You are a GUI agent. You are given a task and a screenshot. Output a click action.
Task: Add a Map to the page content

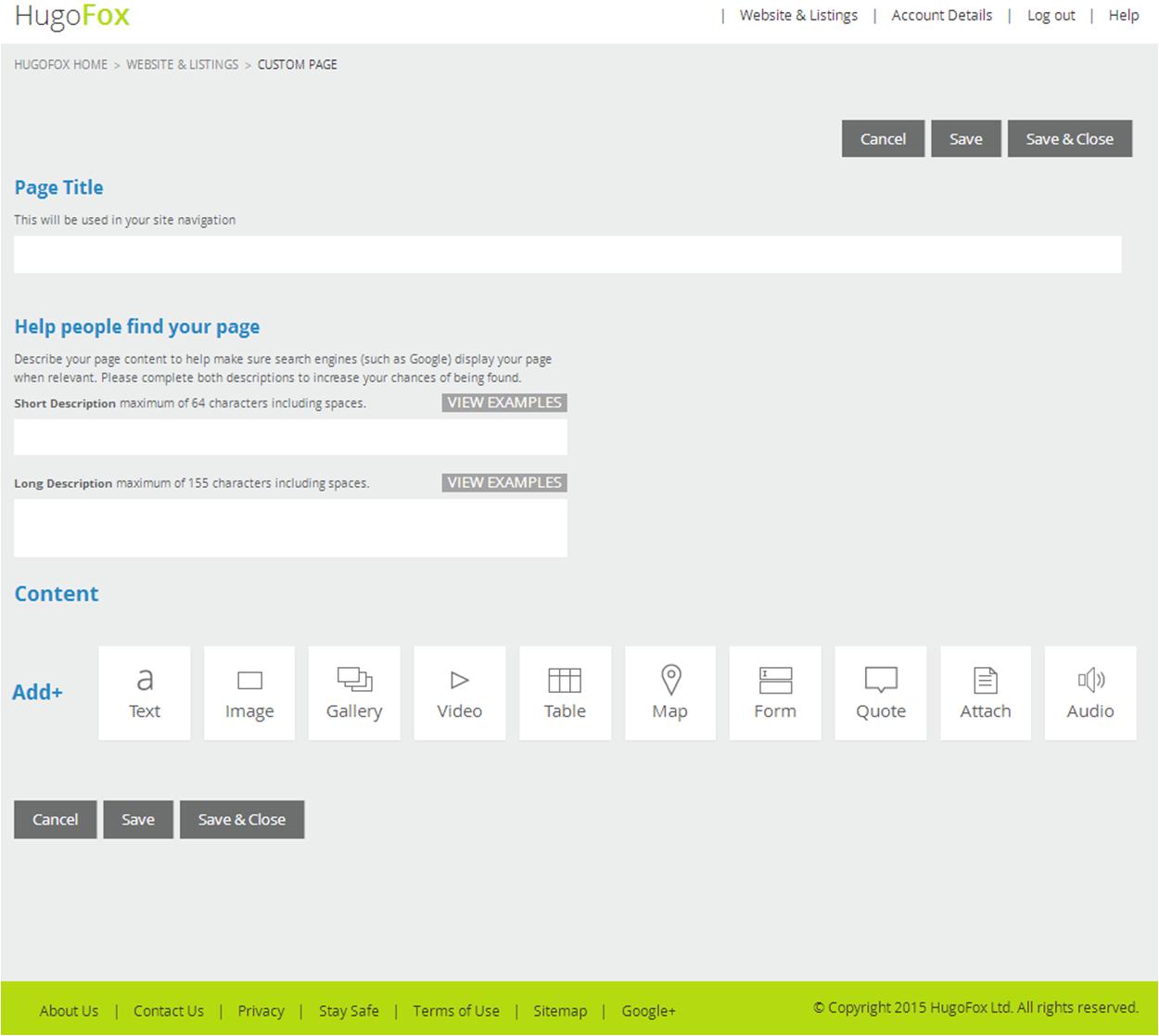tap(669, 692)
